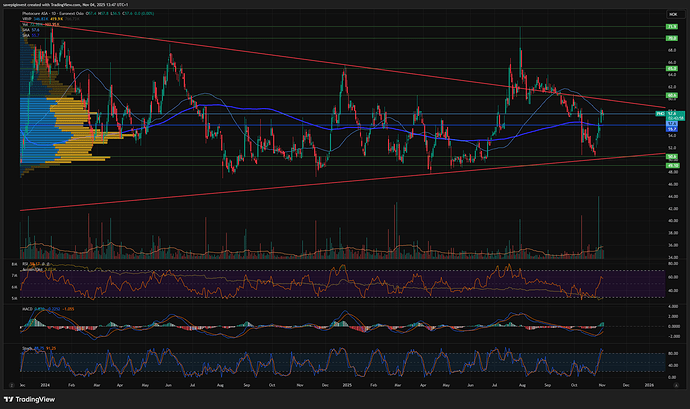Select the Stoch pane legend label
This screenshot has height=409, width=690.
[26, 346]
